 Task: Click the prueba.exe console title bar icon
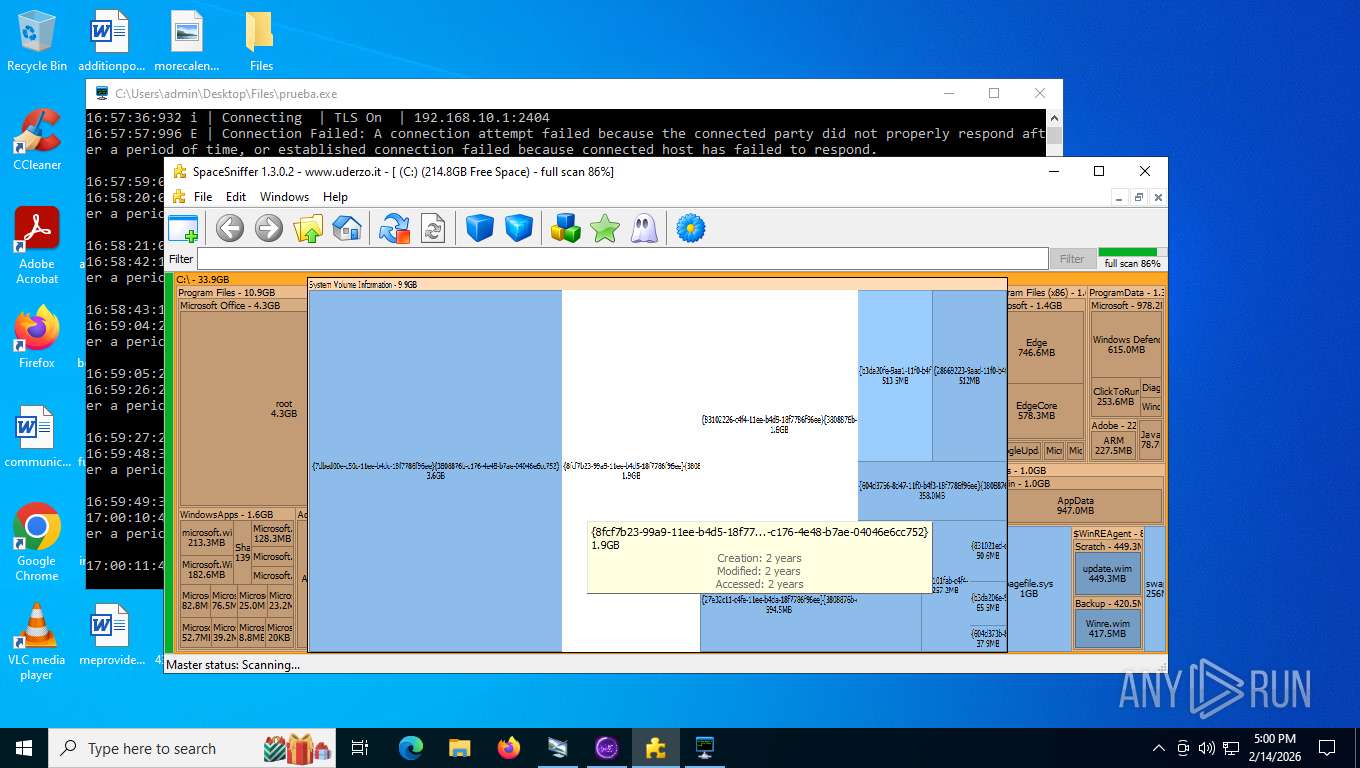tap(102, 93)
